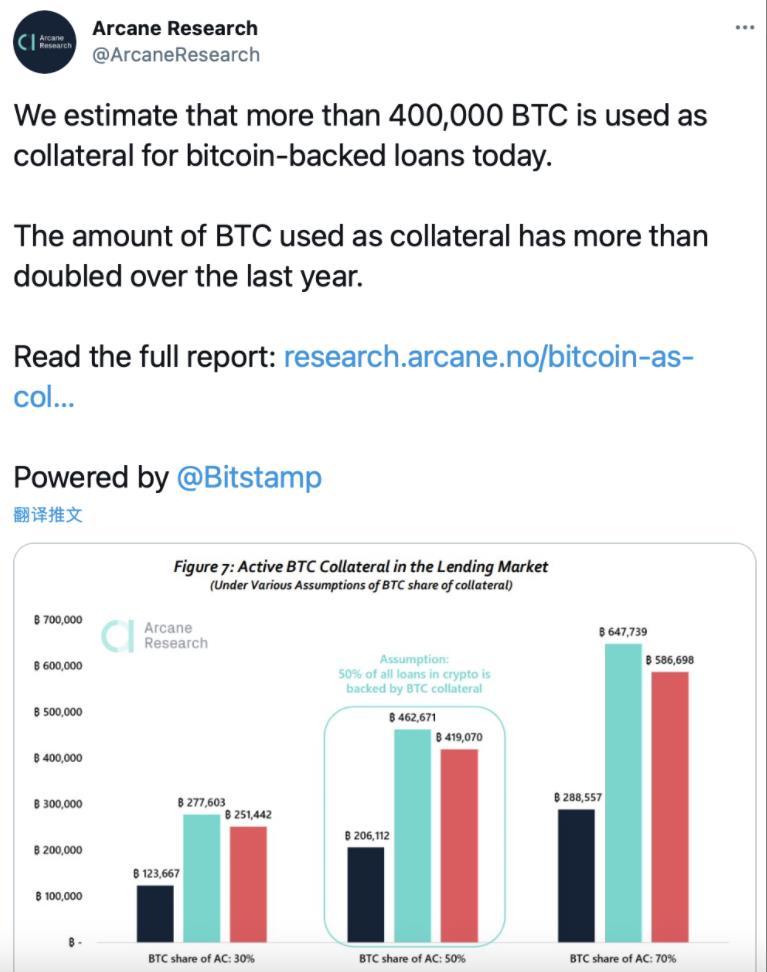The image size is (767, 972).
Task: Open the research.arcane.no report link
Action: 489,357
